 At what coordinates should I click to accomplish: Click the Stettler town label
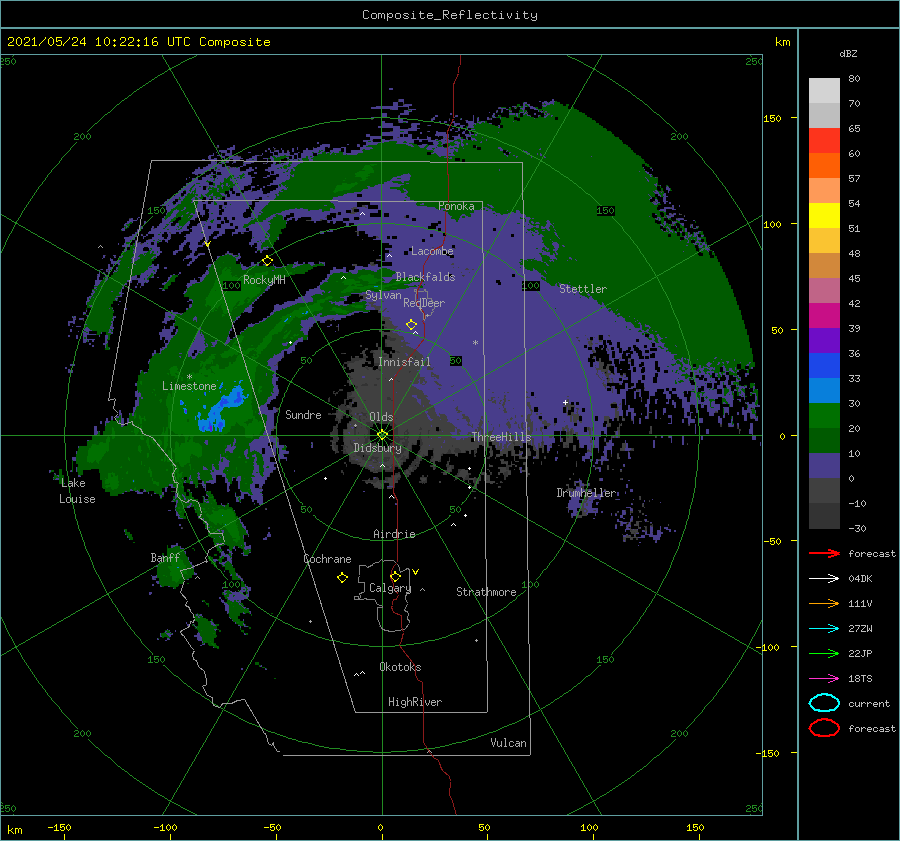coord(583,289)
